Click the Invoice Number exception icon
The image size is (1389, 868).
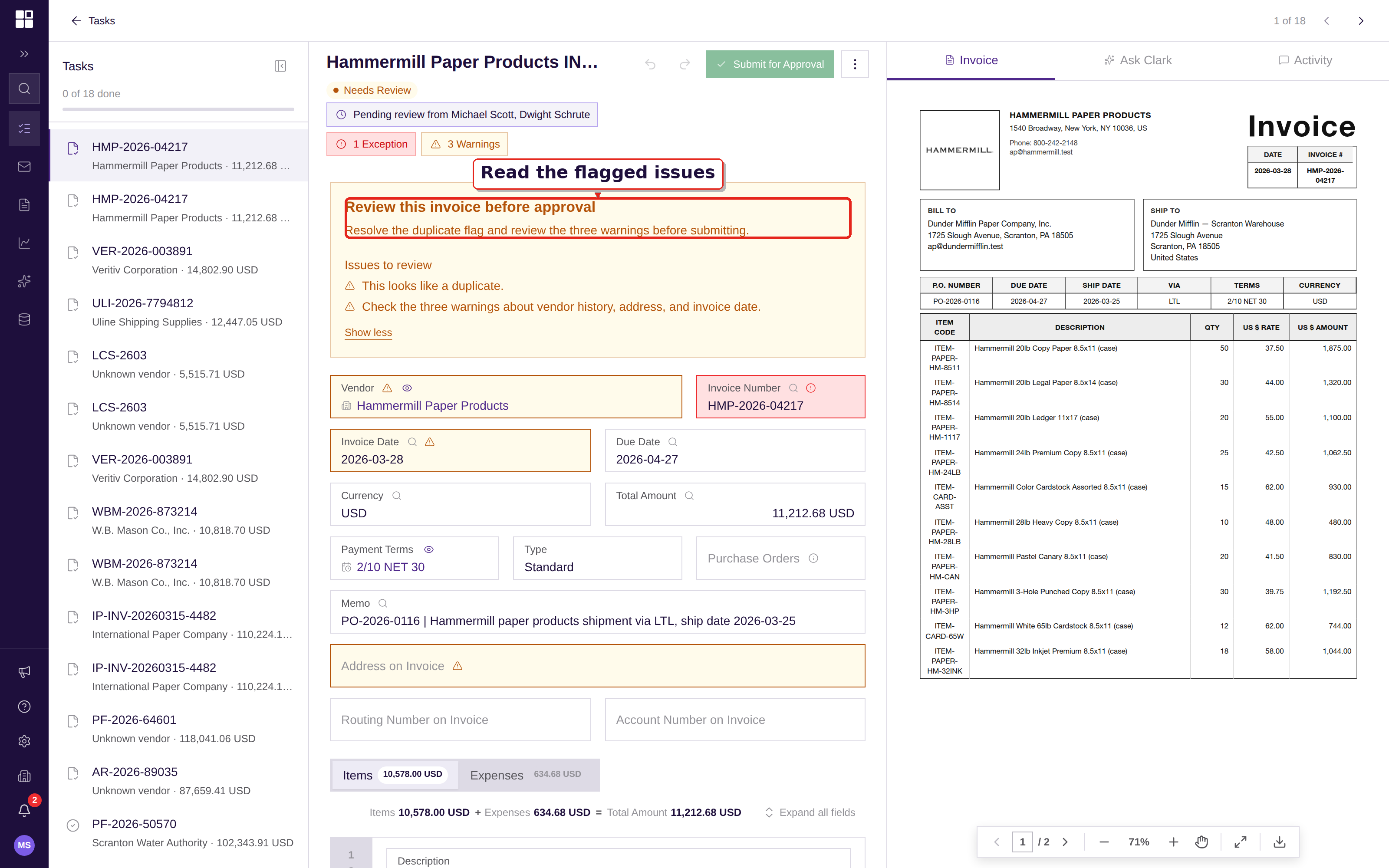[x=811, y=388]
